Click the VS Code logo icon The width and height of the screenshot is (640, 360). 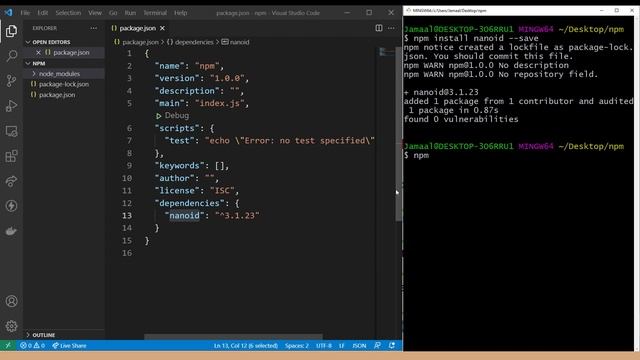8,13
